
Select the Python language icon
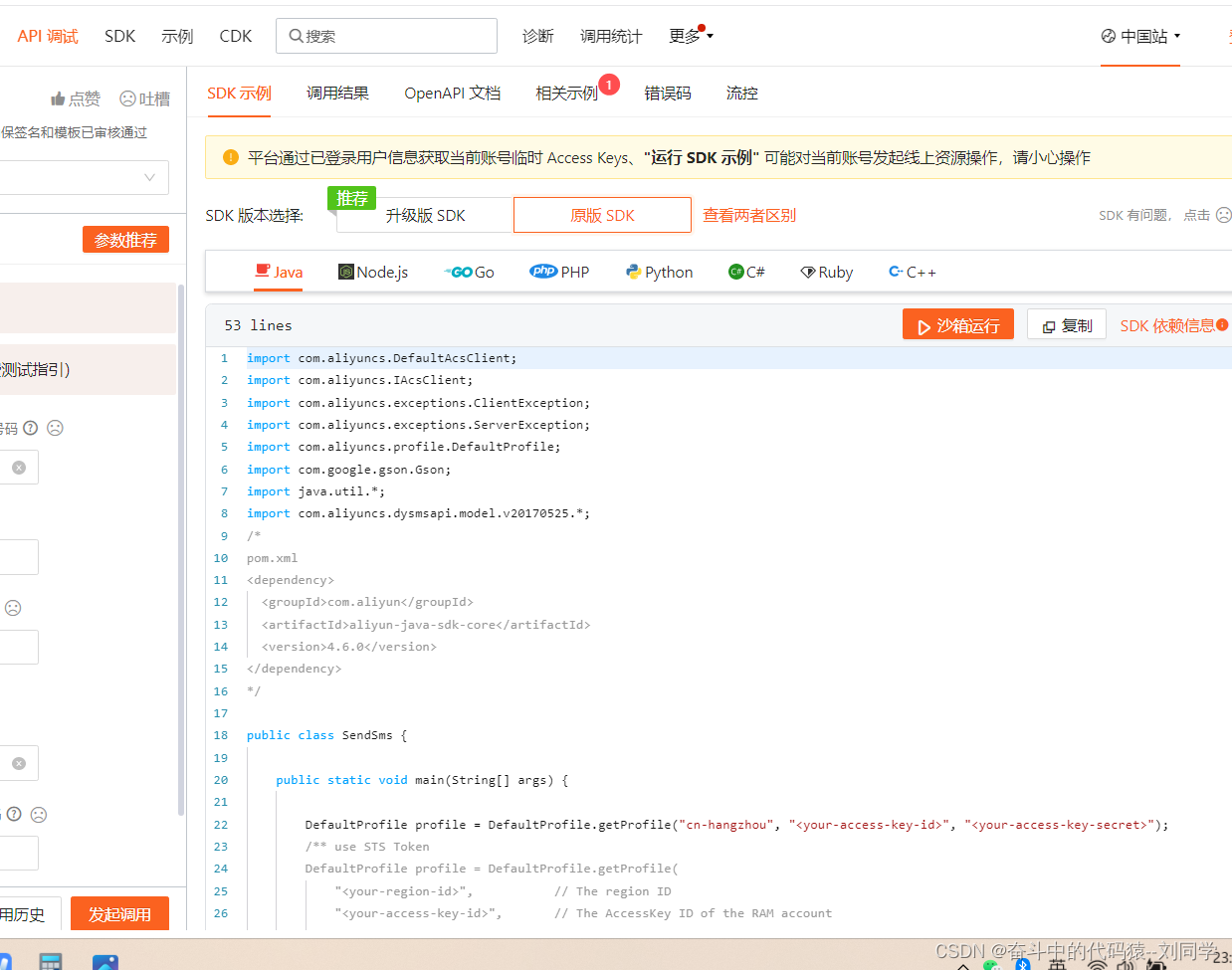633,272
